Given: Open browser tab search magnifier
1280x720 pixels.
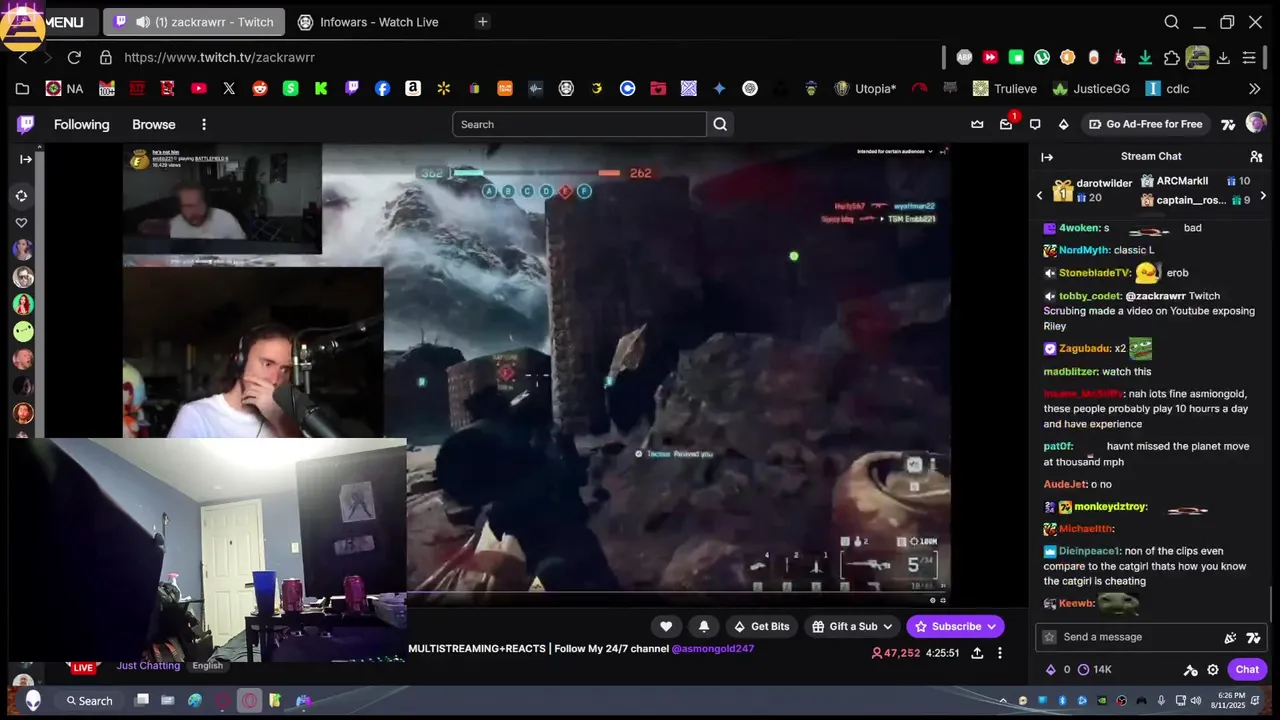Looking at the screenshot, I should pos(1172,22).
